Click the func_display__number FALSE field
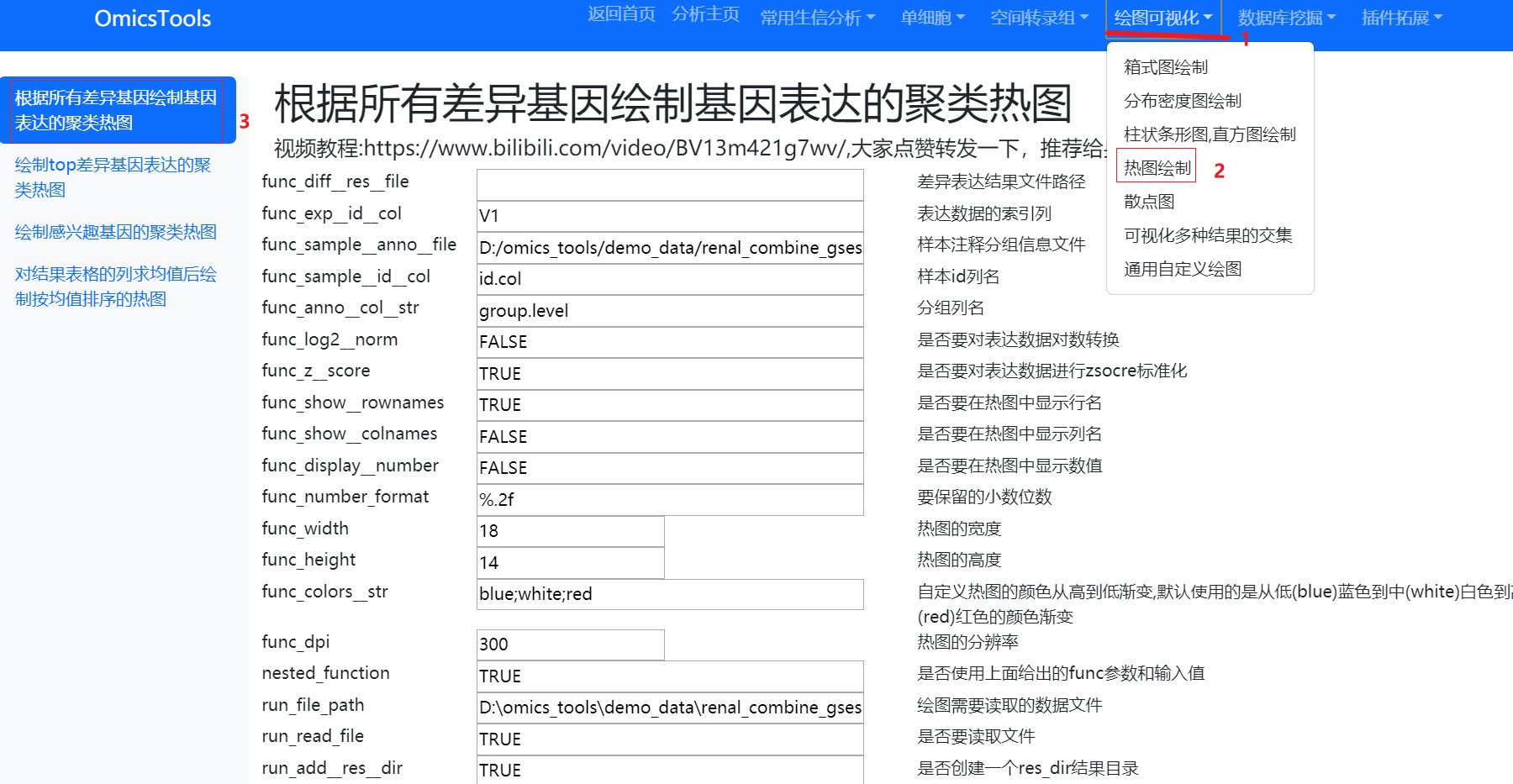The width and height of the screenshot is (1513, 784). click(x=670, y=468)
